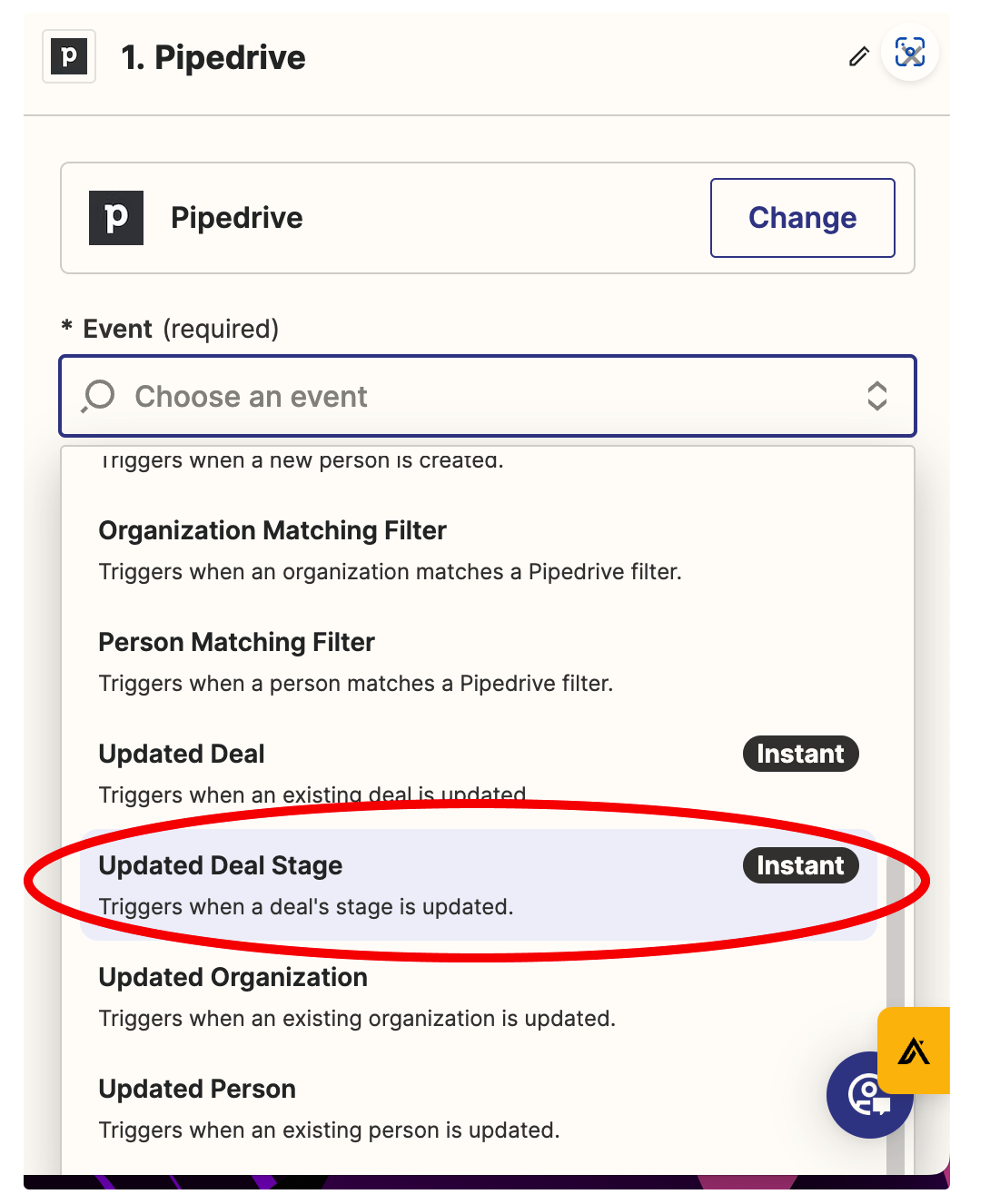Screen dimensions: 990x1204
Task: Toggle the event dropdown chevron arrows
Action: coord(876,396)
